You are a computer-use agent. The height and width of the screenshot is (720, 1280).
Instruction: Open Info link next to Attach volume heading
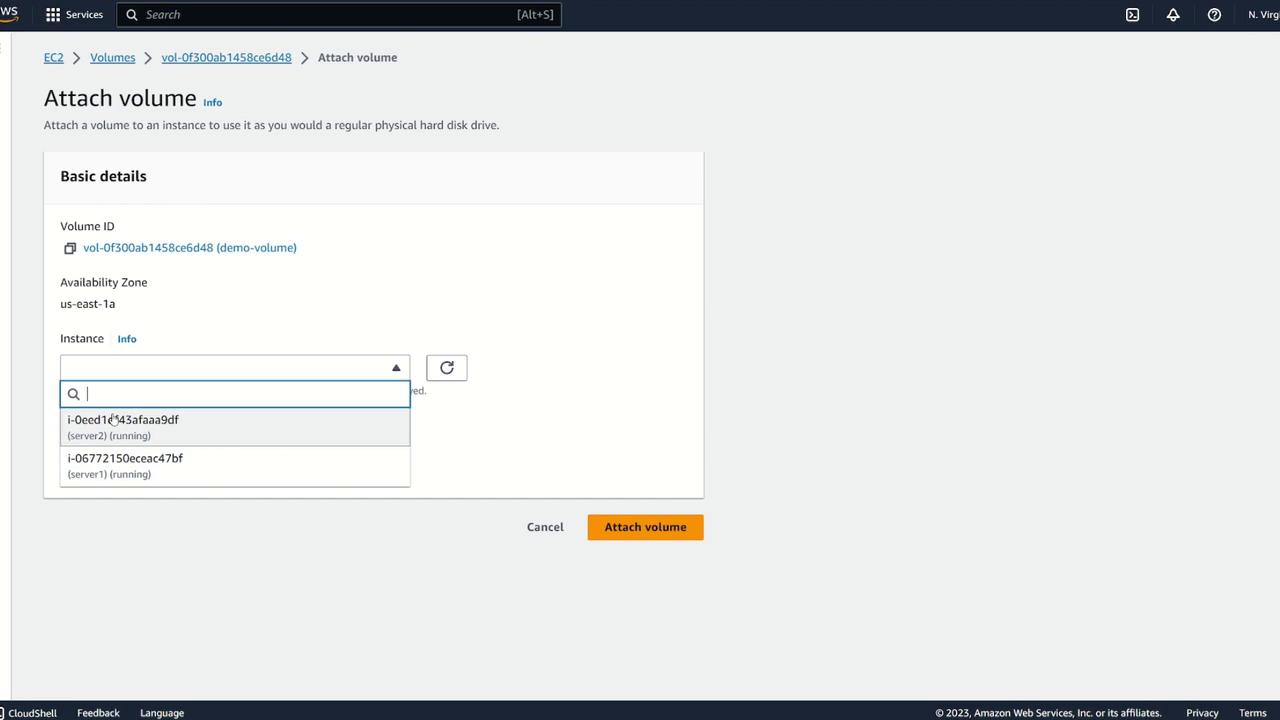pos(213,102)
